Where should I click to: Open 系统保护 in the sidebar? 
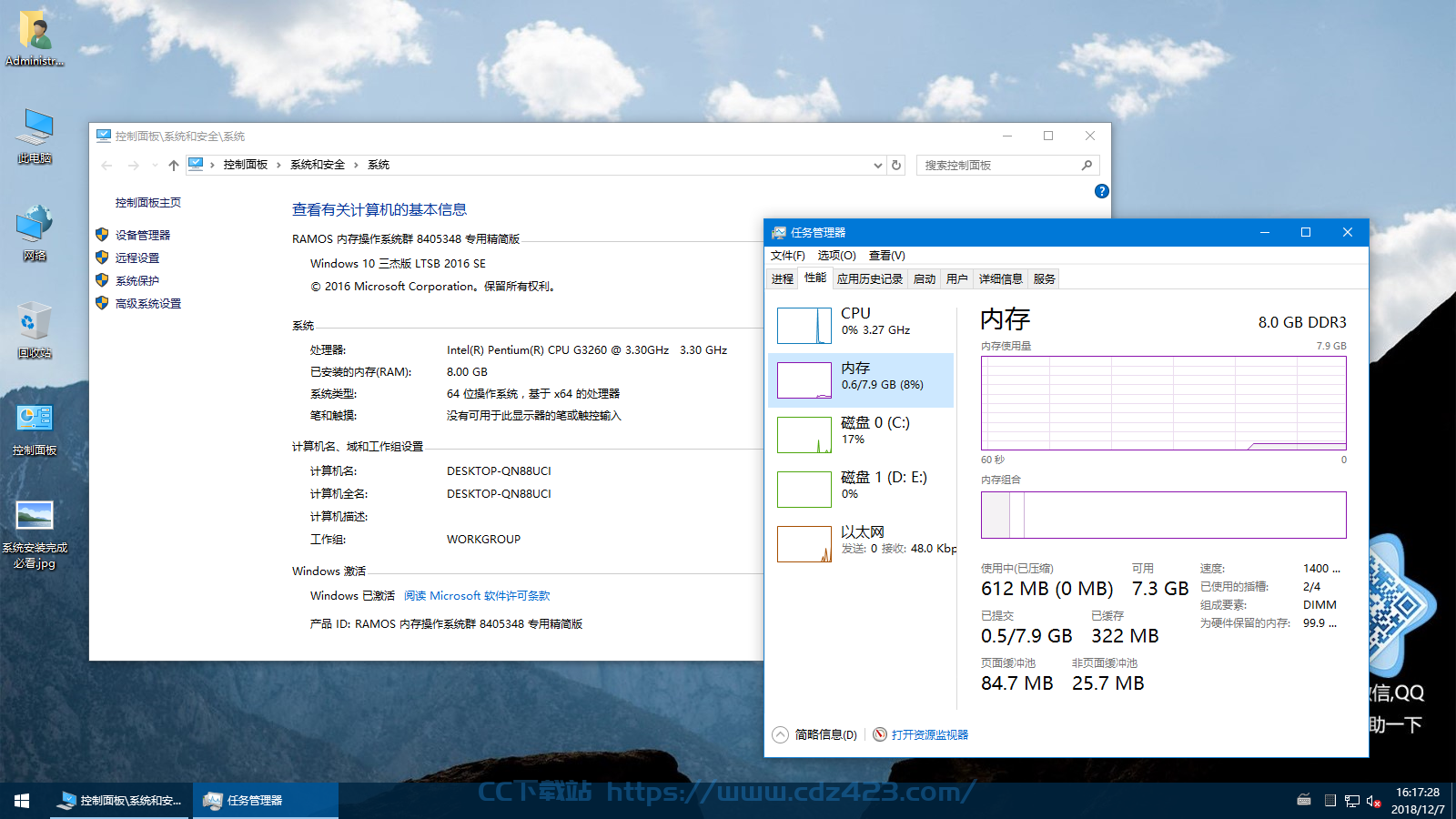coord(137,281)
